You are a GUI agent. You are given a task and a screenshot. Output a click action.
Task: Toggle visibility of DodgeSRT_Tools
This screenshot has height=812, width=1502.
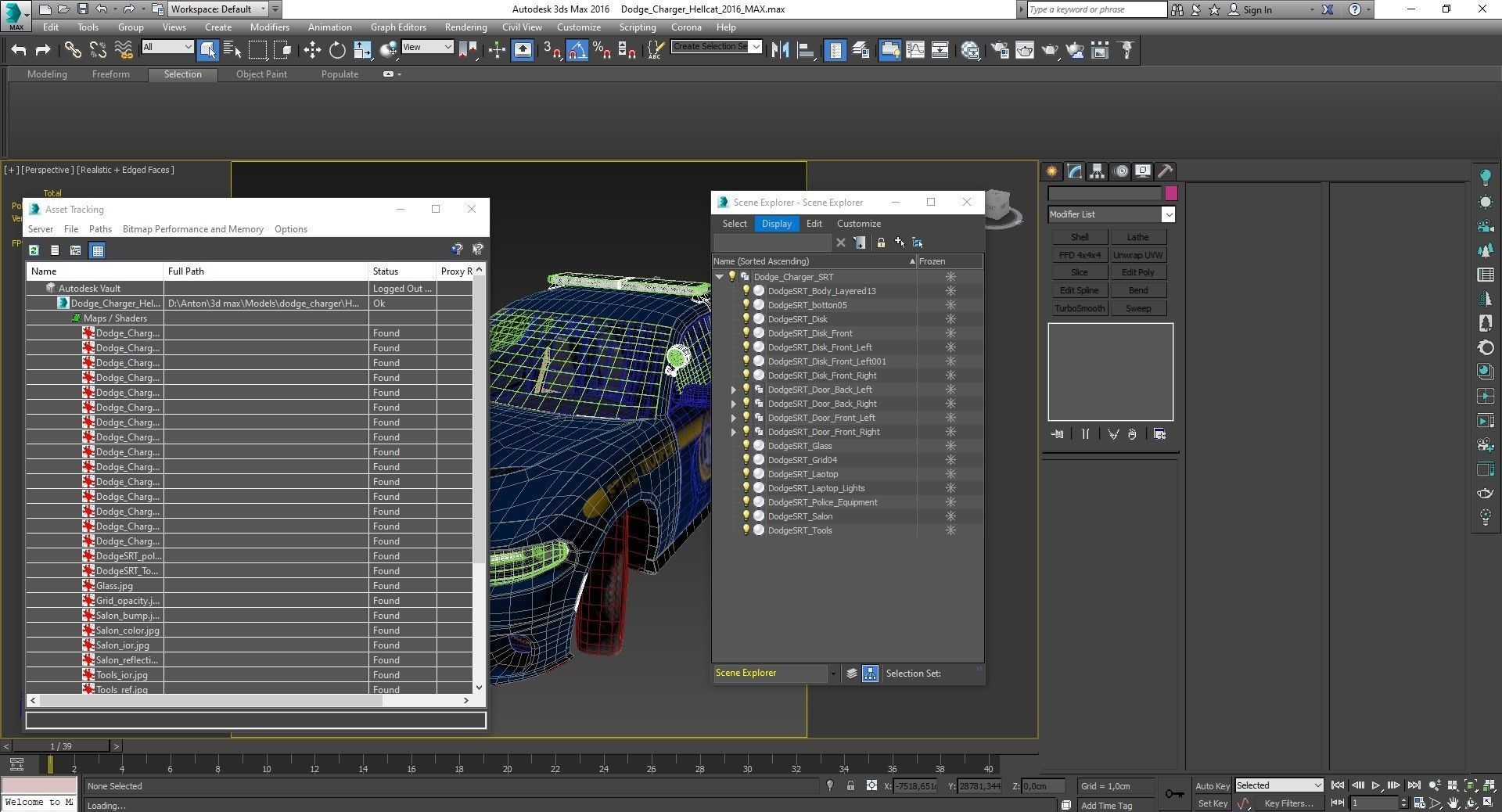point(746,530)
